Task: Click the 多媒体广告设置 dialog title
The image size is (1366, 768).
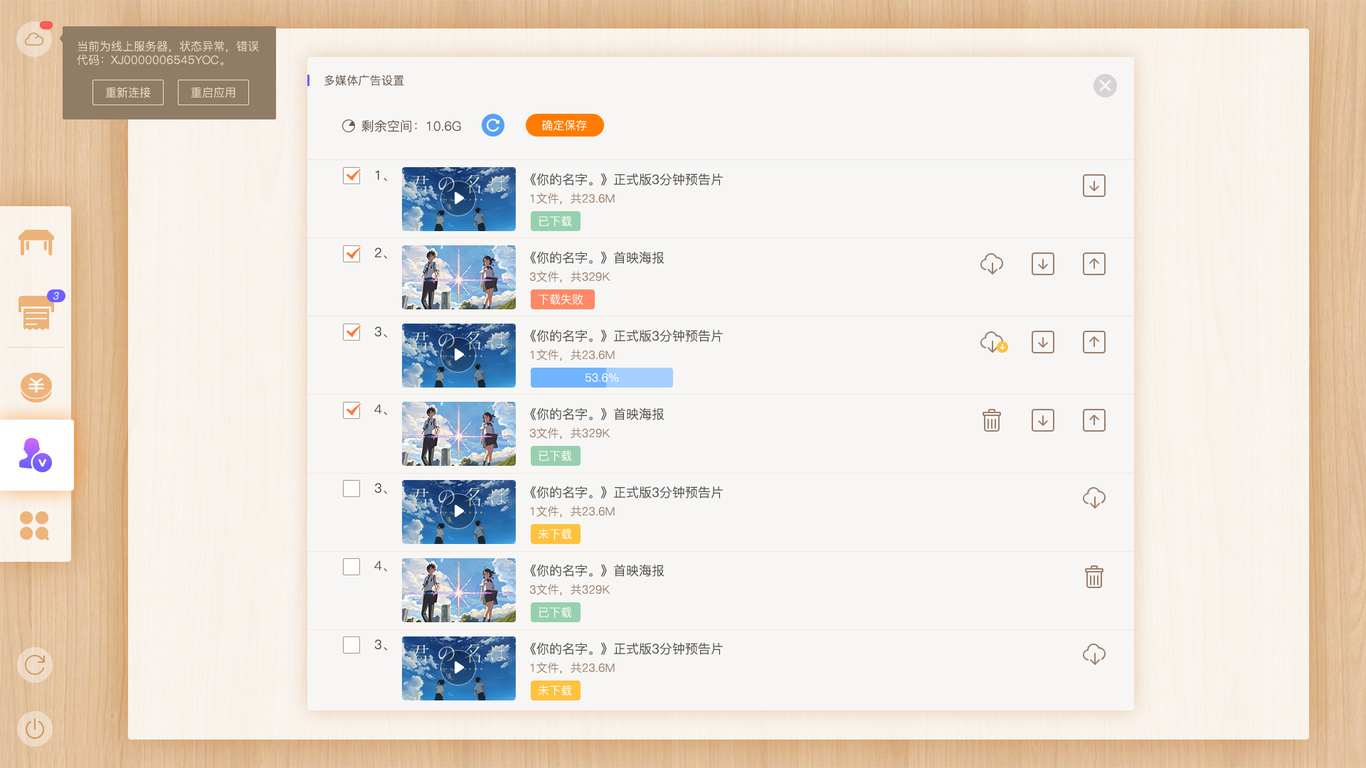Action: tap(364, 80)
